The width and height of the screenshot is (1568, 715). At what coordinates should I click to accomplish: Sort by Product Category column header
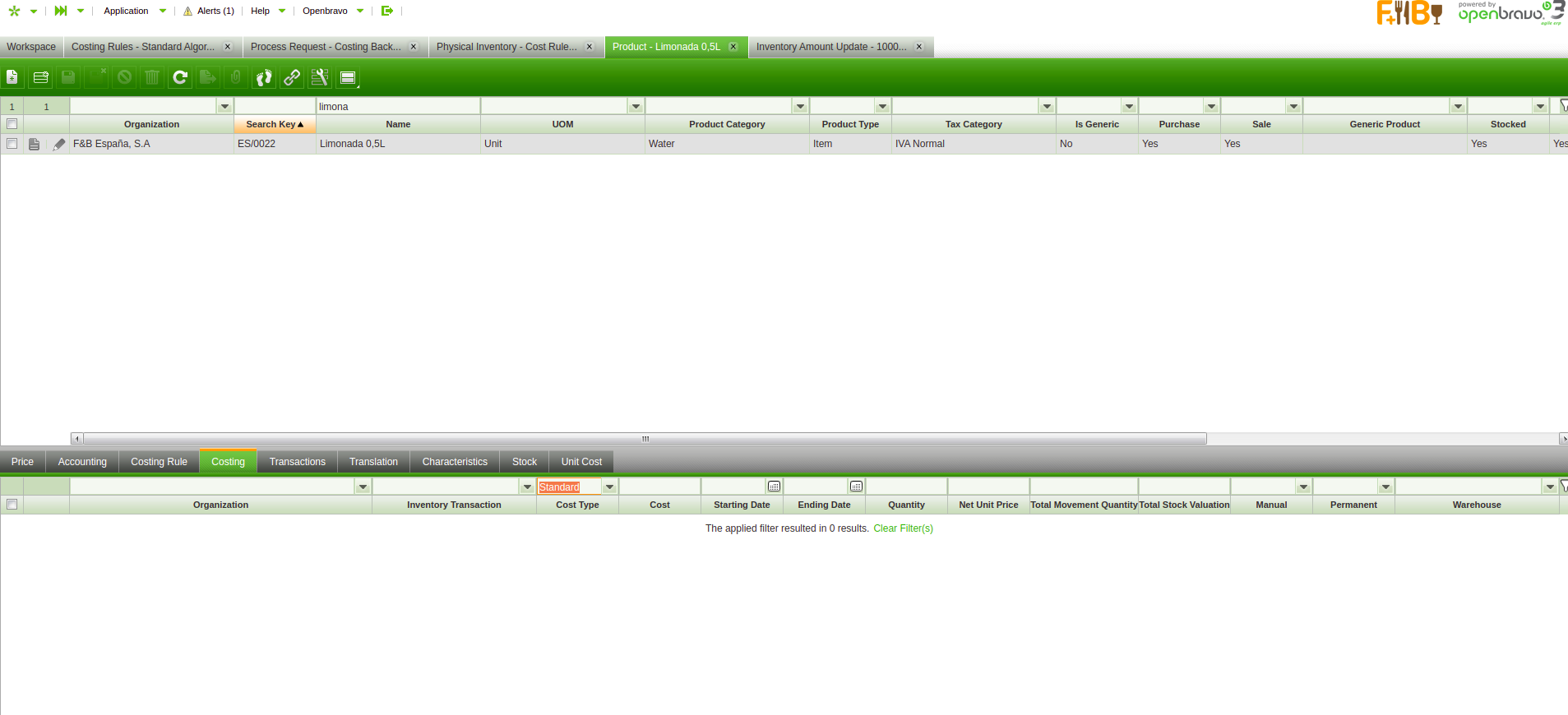(x=727, y=124)
